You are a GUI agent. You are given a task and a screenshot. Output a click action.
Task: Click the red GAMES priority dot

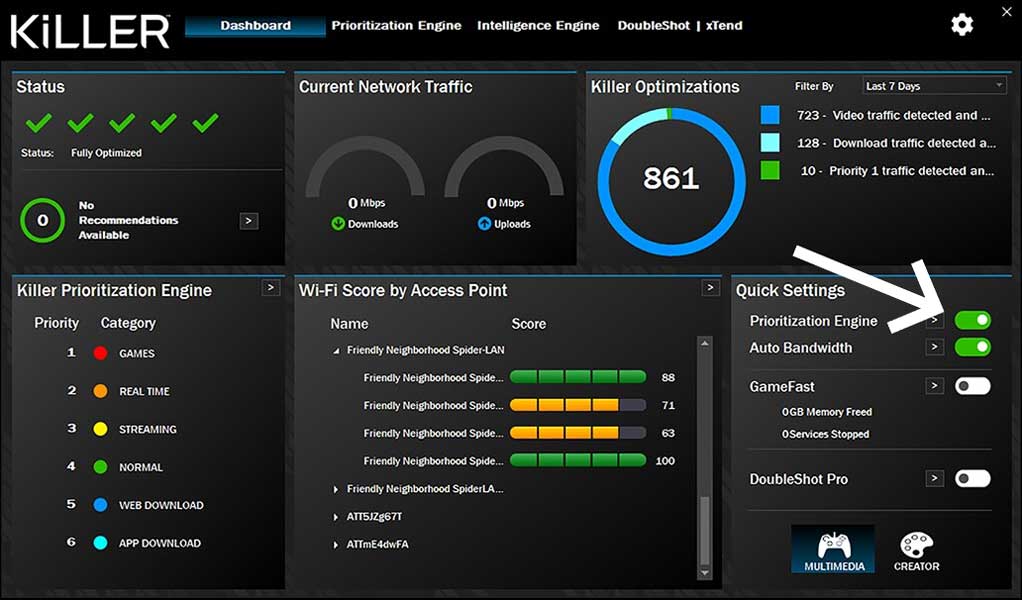pyautogui.click(x=100, y=353)
